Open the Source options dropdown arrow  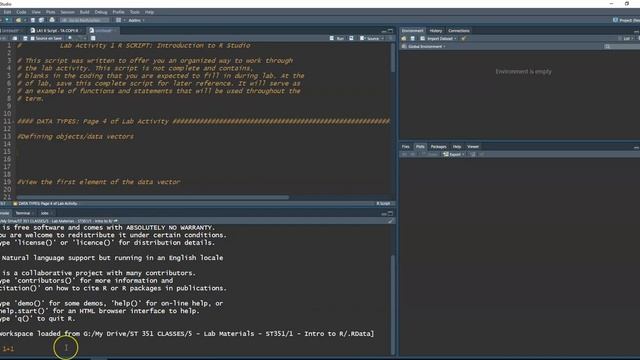382,38
